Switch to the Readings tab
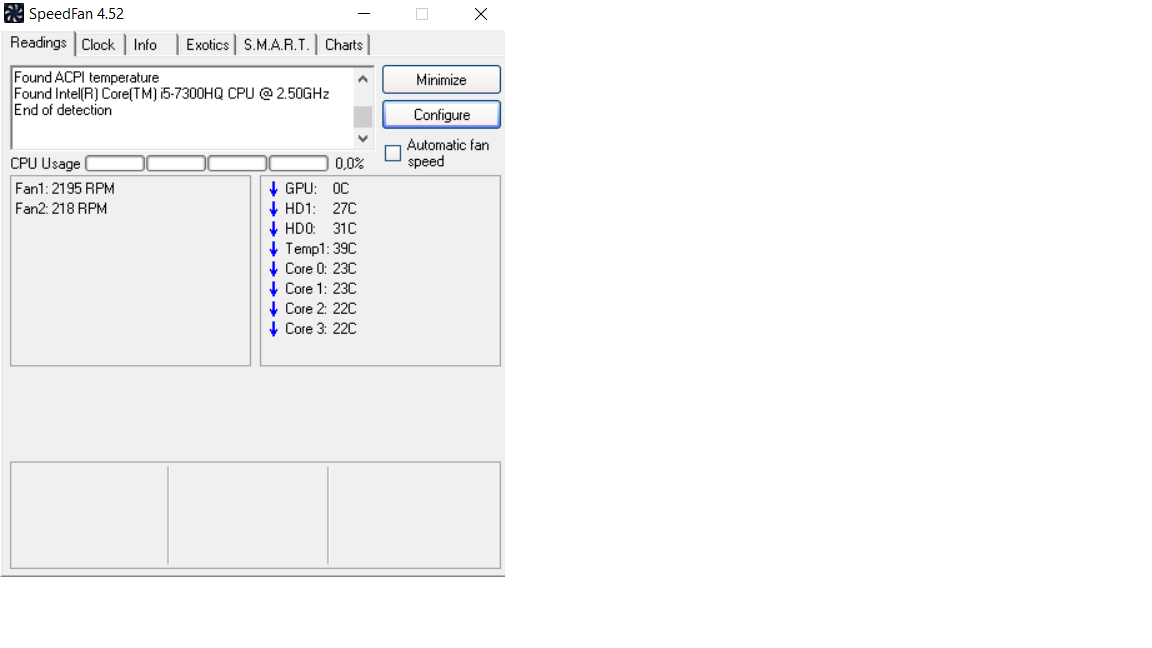This screenshot has height=648, width=1152. [x=38, y=43]
